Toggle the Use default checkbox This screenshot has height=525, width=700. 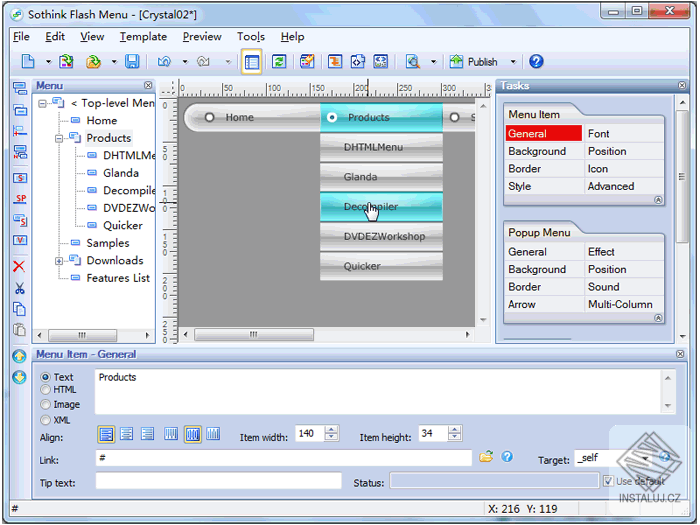(x=608, y=482)
